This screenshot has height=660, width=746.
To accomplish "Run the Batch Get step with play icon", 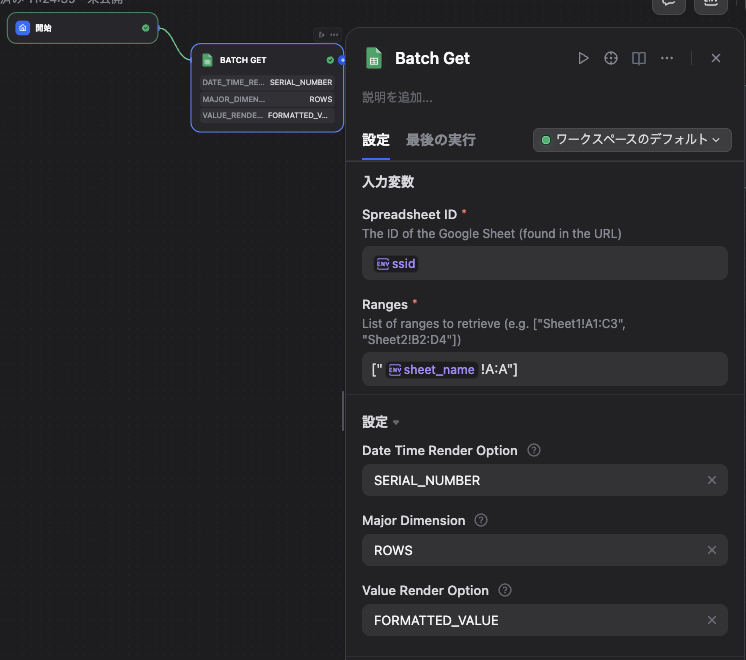I will [583, 58].
